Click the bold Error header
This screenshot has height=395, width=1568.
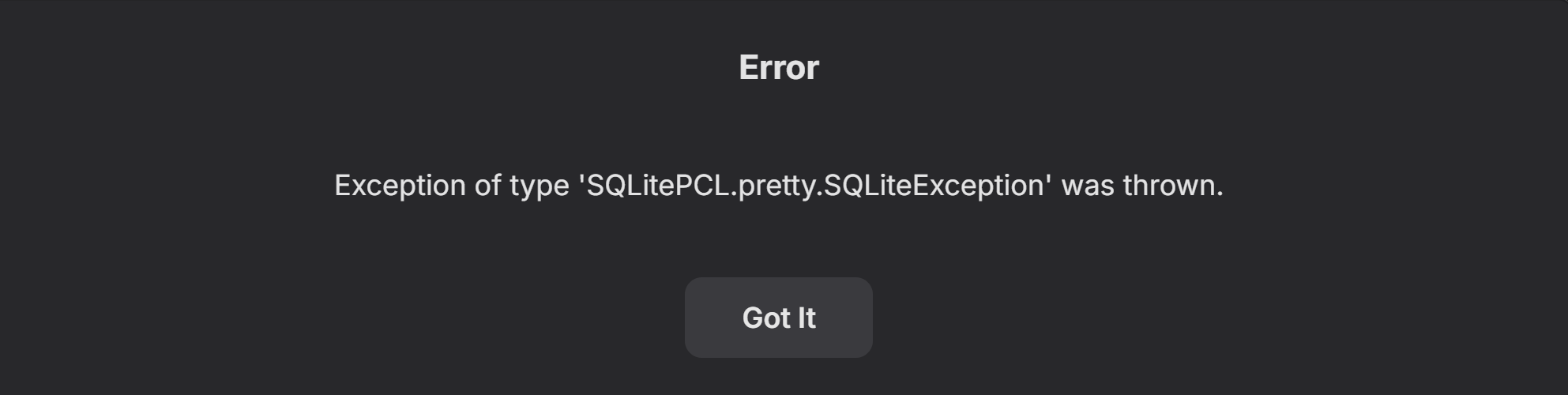pyautogui.click(x=779, y=67)
